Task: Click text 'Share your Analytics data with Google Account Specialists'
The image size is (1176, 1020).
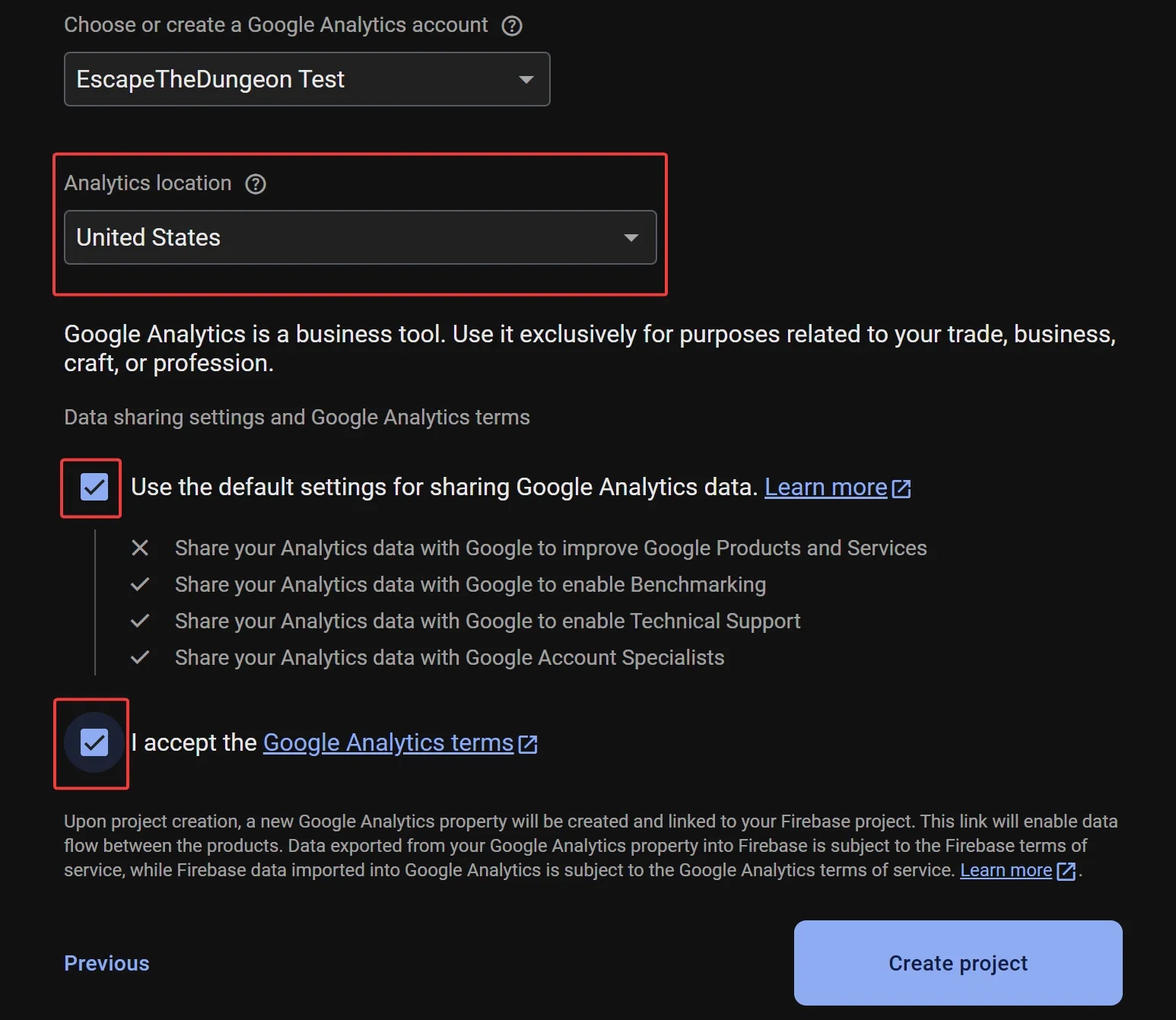Action: (450, 657)
